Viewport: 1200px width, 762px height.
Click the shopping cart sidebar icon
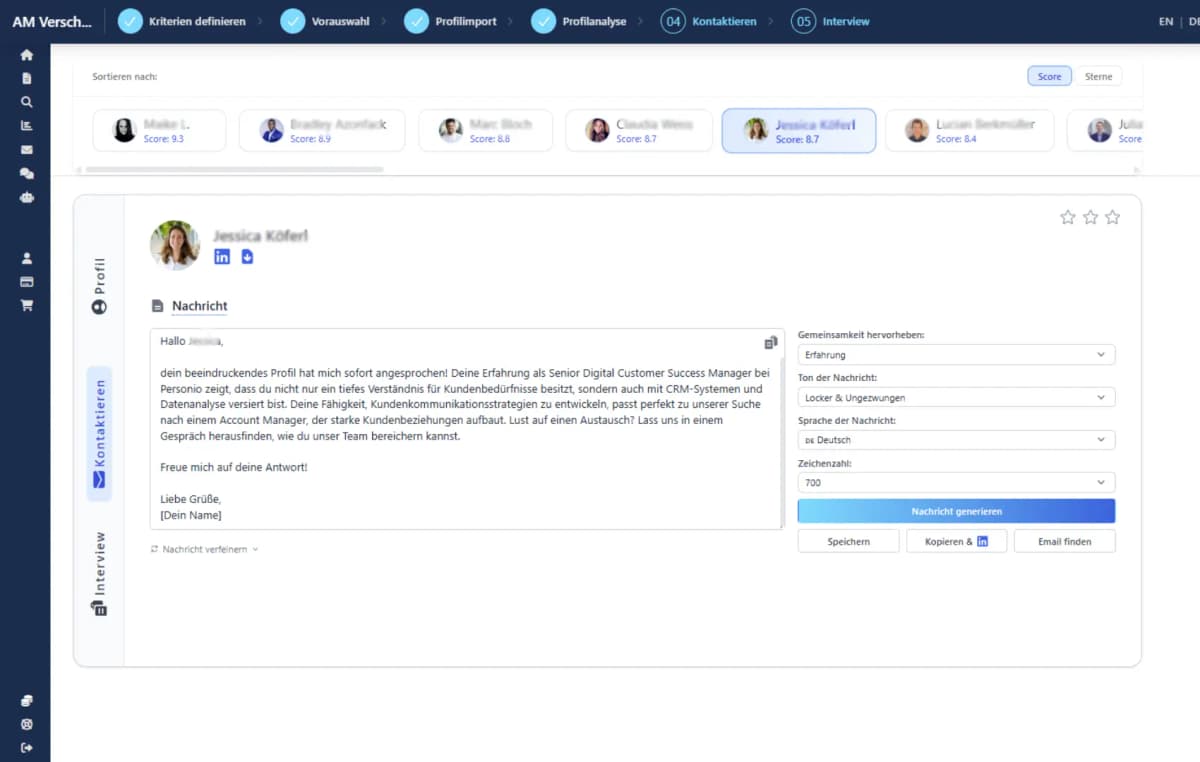point(27,306)
